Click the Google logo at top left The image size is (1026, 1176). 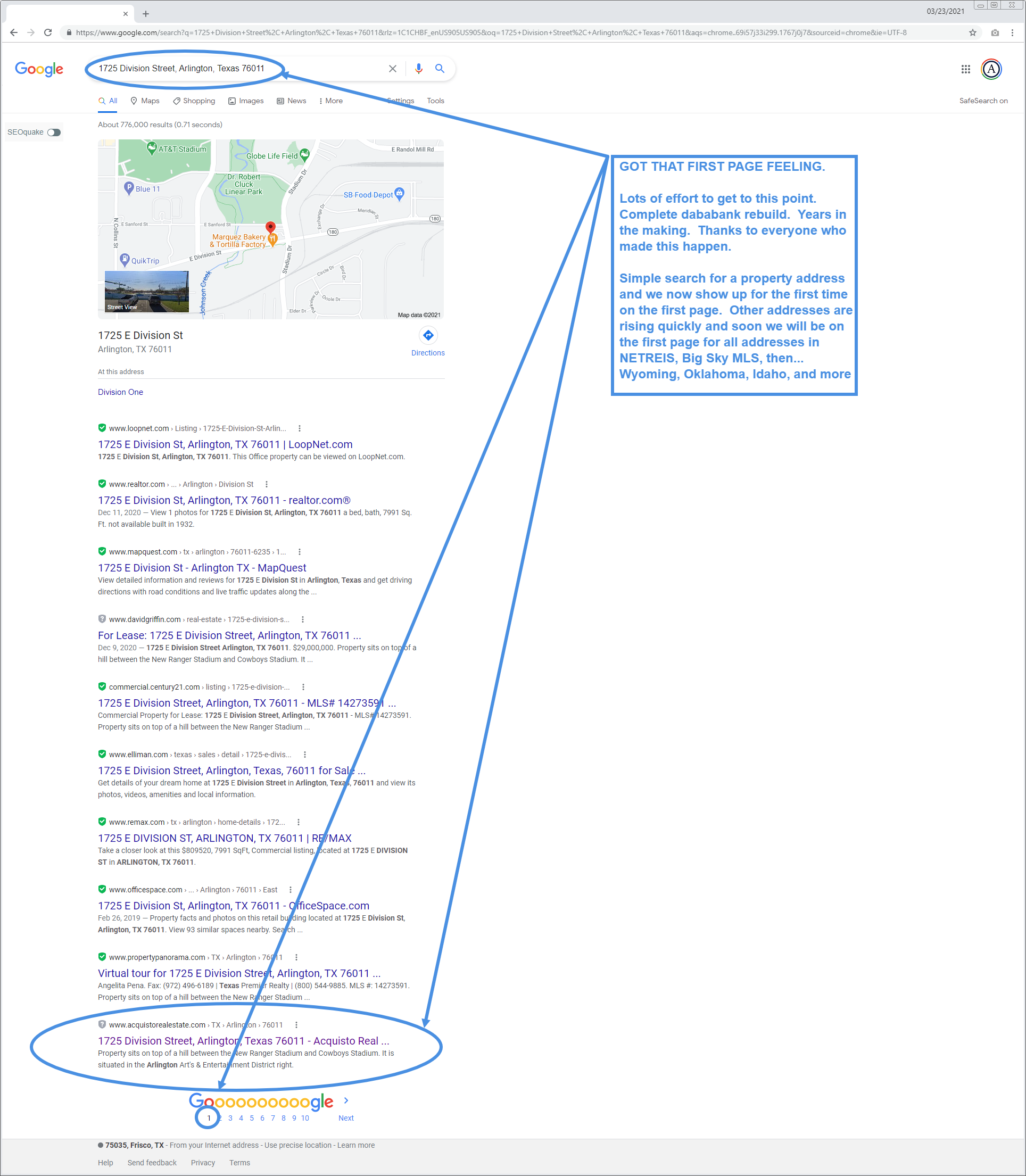(x=39, y=69)
